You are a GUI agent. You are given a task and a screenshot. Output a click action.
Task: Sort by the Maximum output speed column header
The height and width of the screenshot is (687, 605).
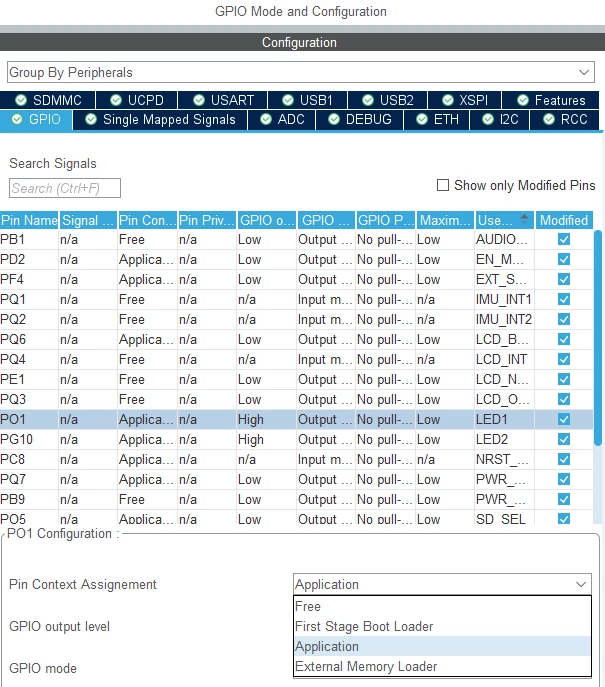click(x=446, y=220)
